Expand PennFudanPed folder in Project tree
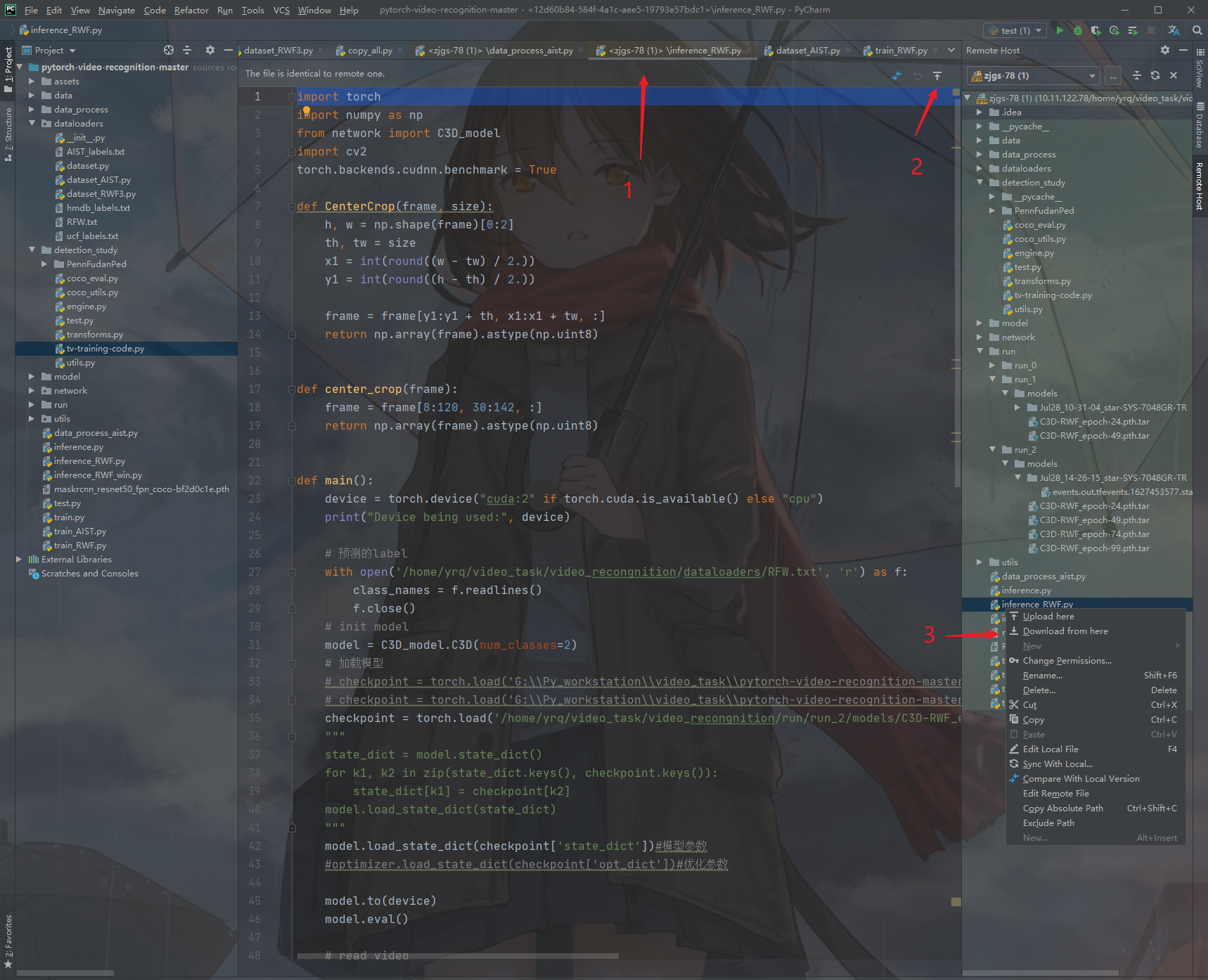1208x980 pixels. click(x=44, y=264)
